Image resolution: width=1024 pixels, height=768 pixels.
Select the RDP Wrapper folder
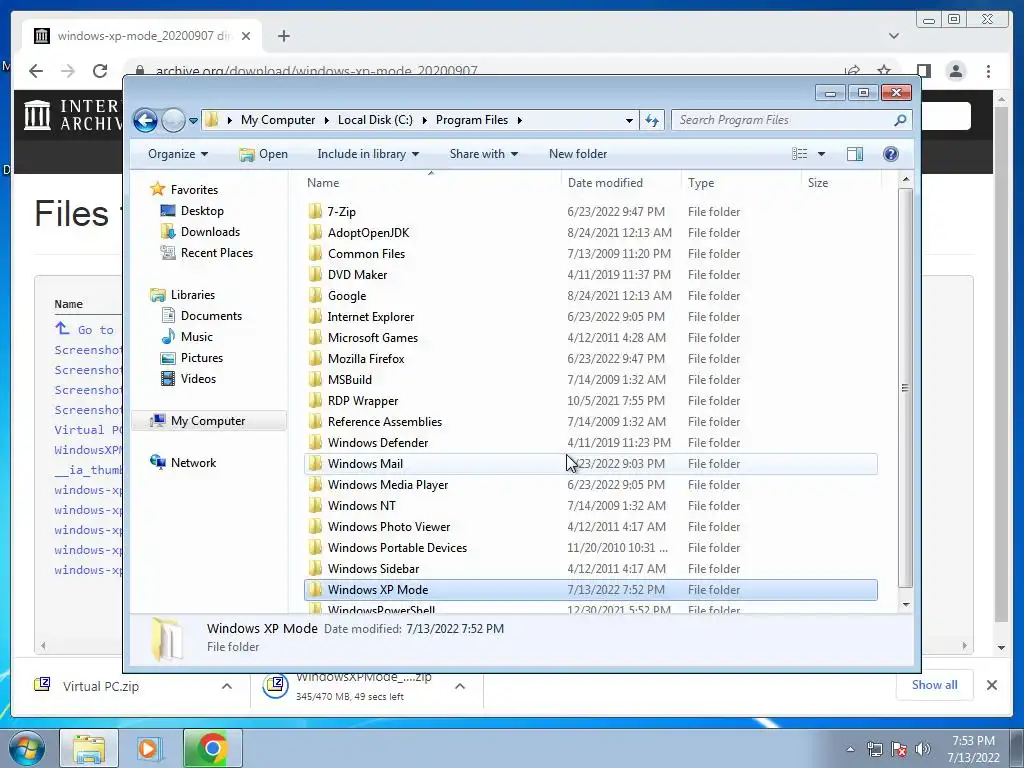[x=362, y=401]
